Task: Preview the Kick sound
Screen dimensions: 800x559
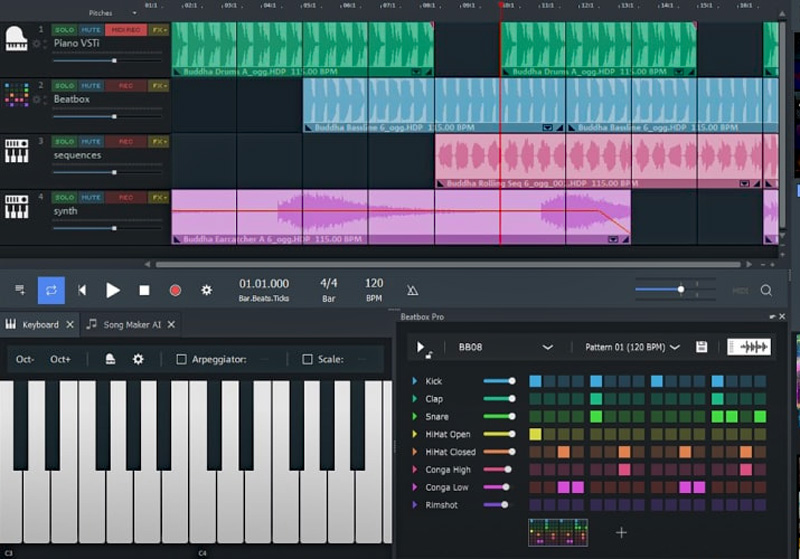Action: 414,381
